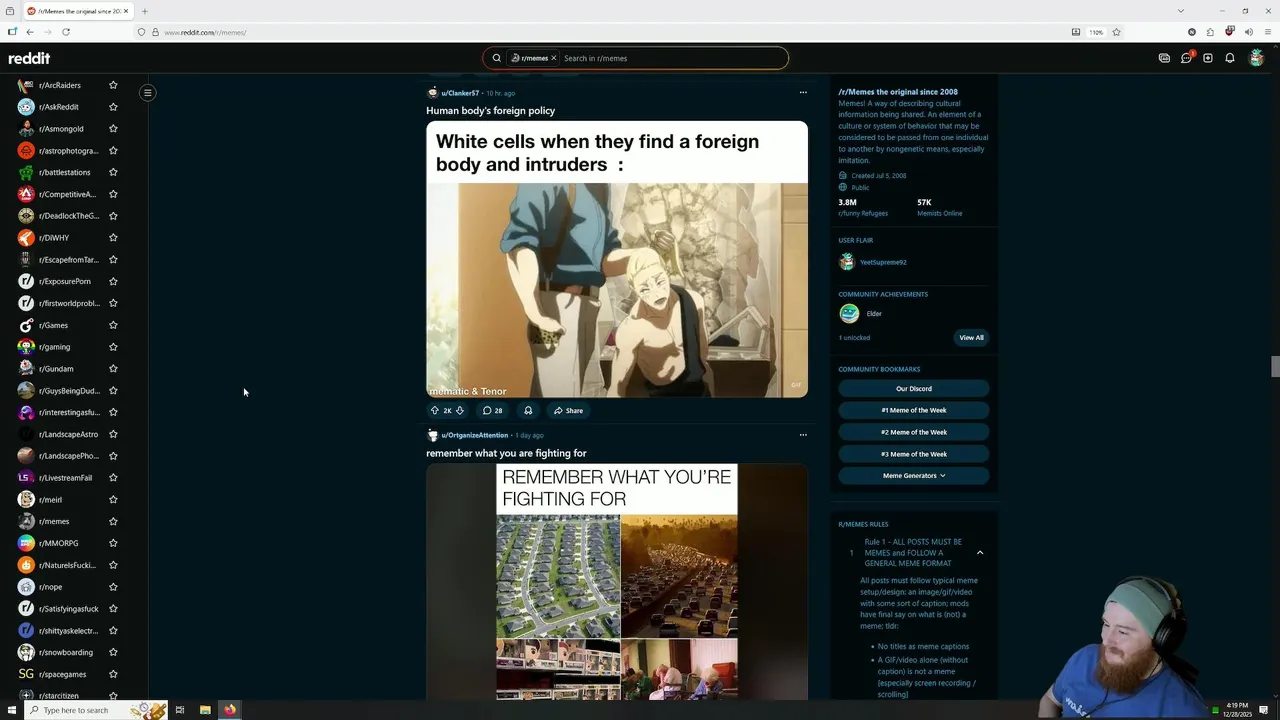Open #1 Meme of the Week
1280x720 pixels.
coord(914,410)
